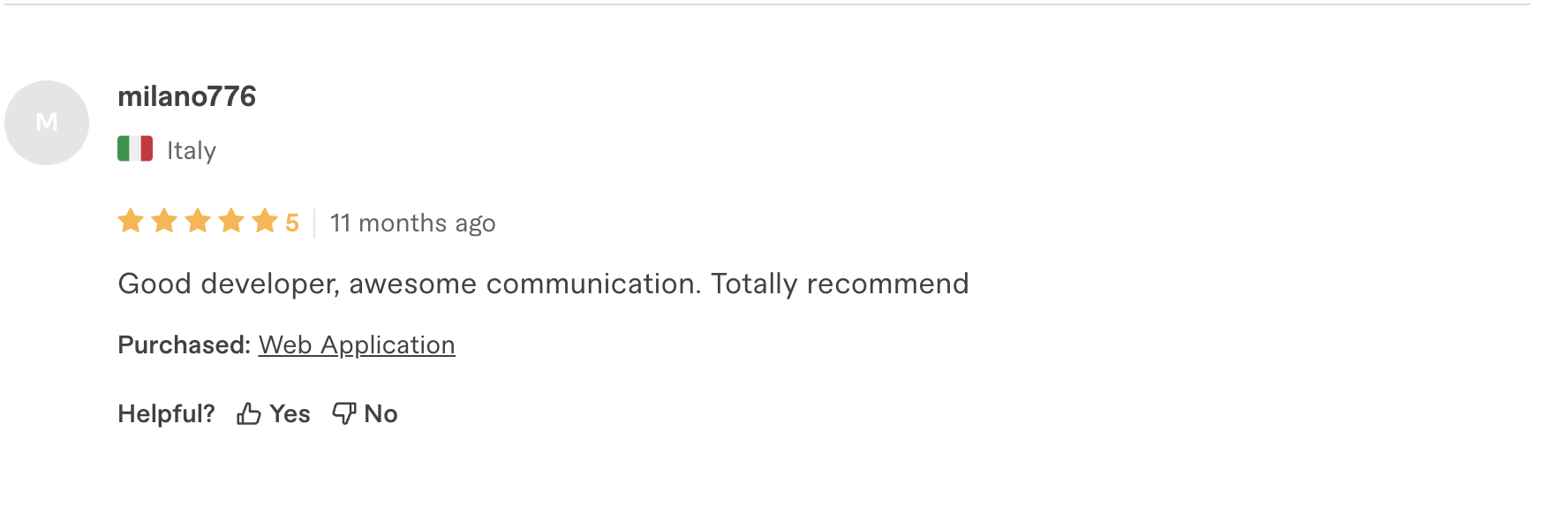Click the fourth rating star

(231, 221)
